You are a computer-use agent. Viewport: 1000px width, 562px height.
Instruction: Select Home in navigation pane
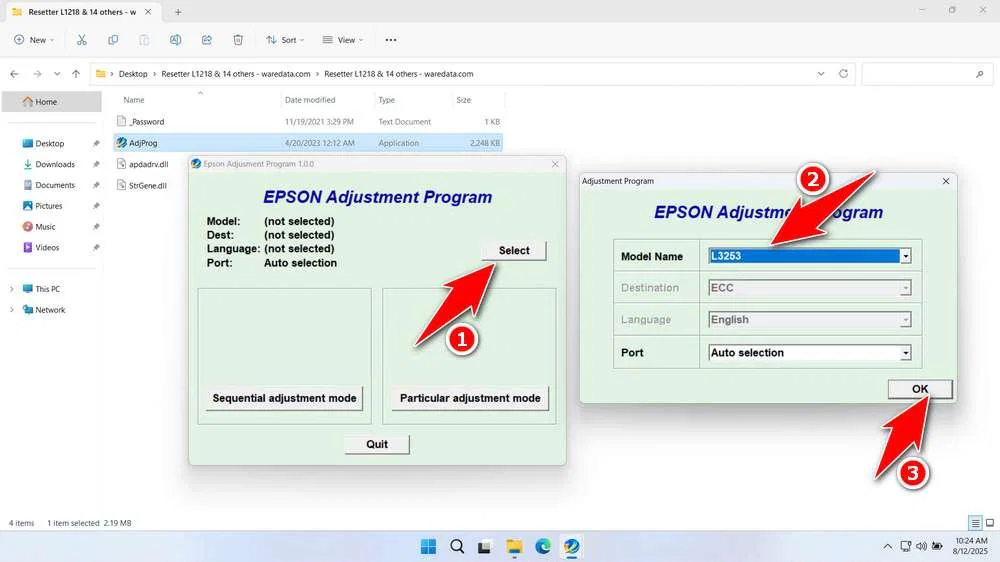pos(52,101)
